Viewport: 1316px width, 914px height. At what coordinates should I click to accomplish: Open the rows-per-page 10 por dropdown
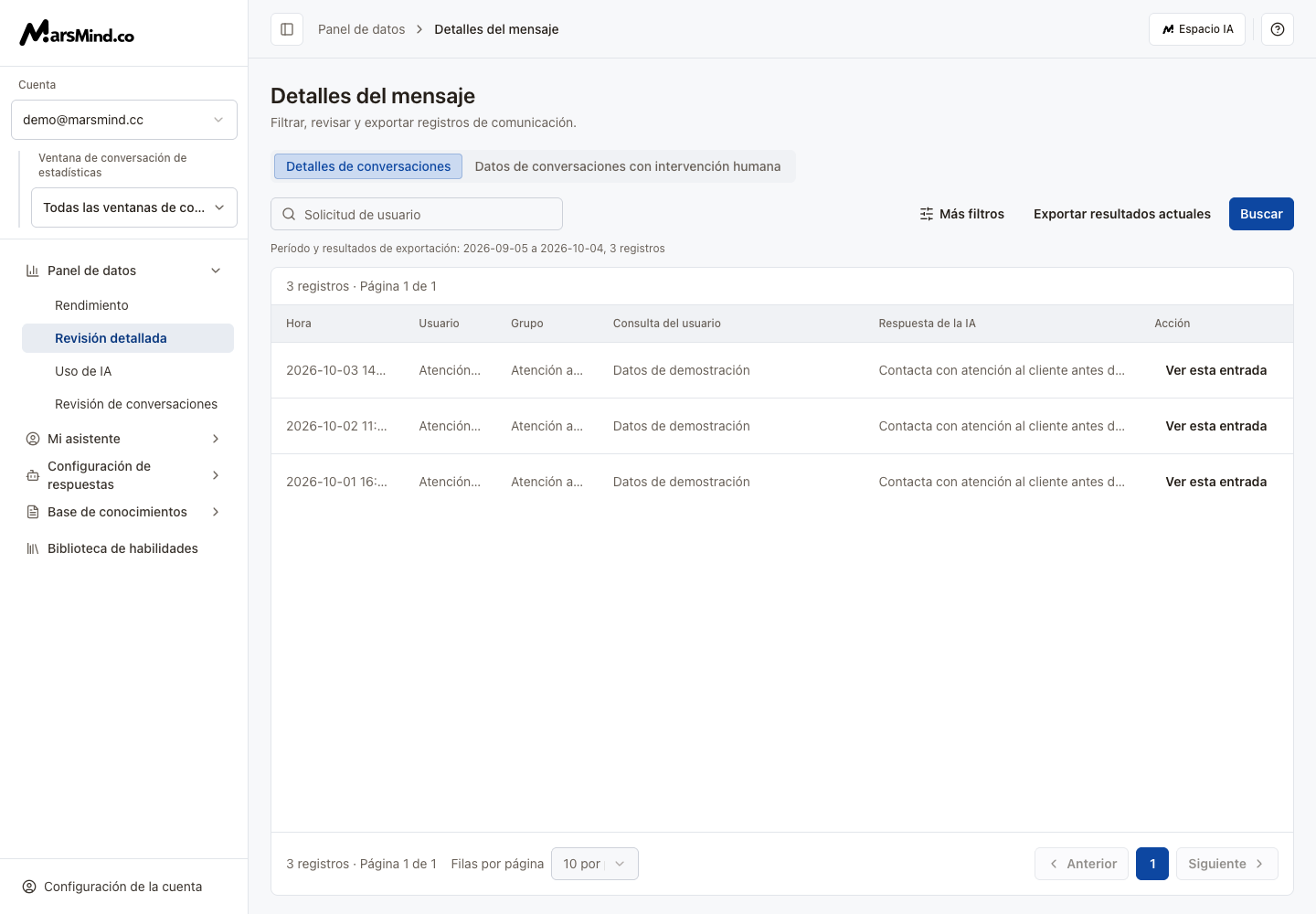coord(595,864)
